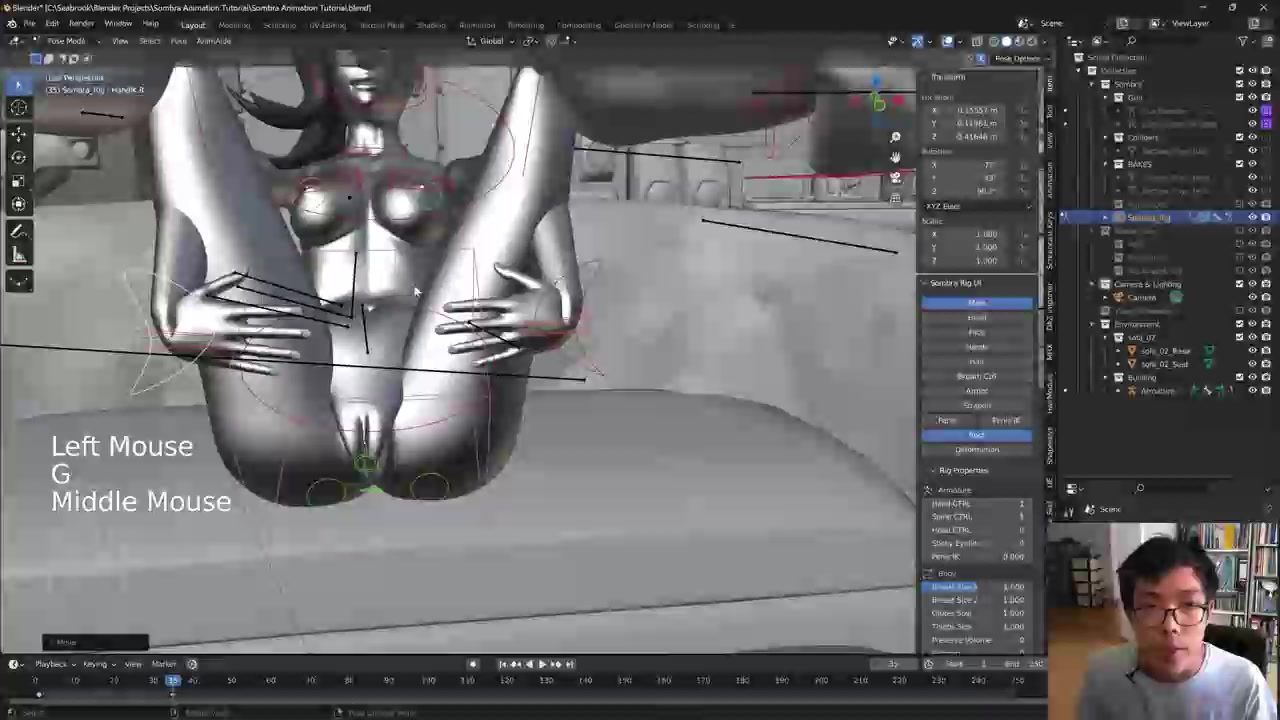This screenshot has height=720, width=1280.
Task: Open the Pose Mode dropdown
Action: click(x=66, y=41)
